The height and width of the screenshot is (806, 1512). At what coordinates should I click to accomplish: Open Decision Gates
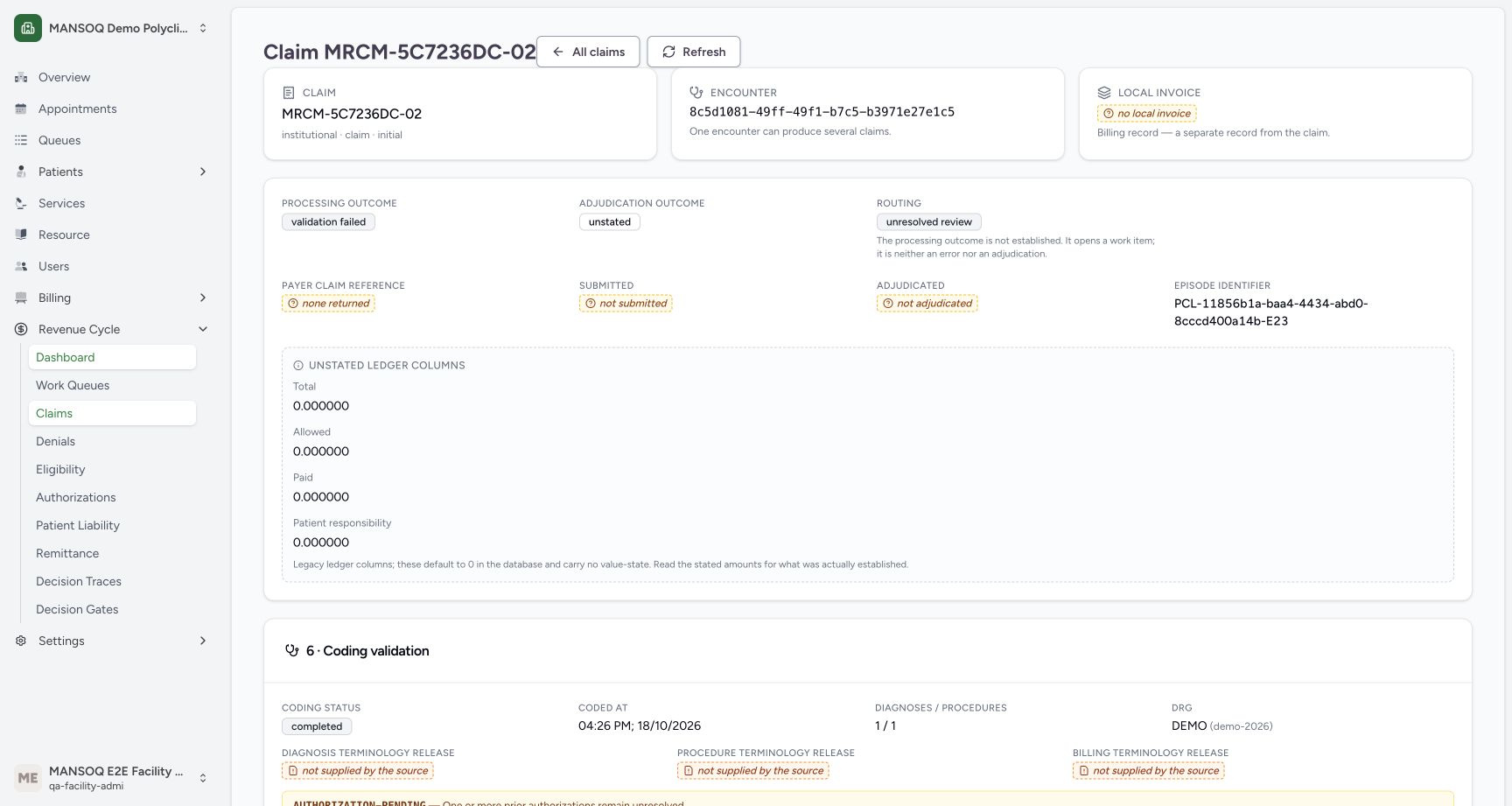pyautogui.click(x=112, y=609)
